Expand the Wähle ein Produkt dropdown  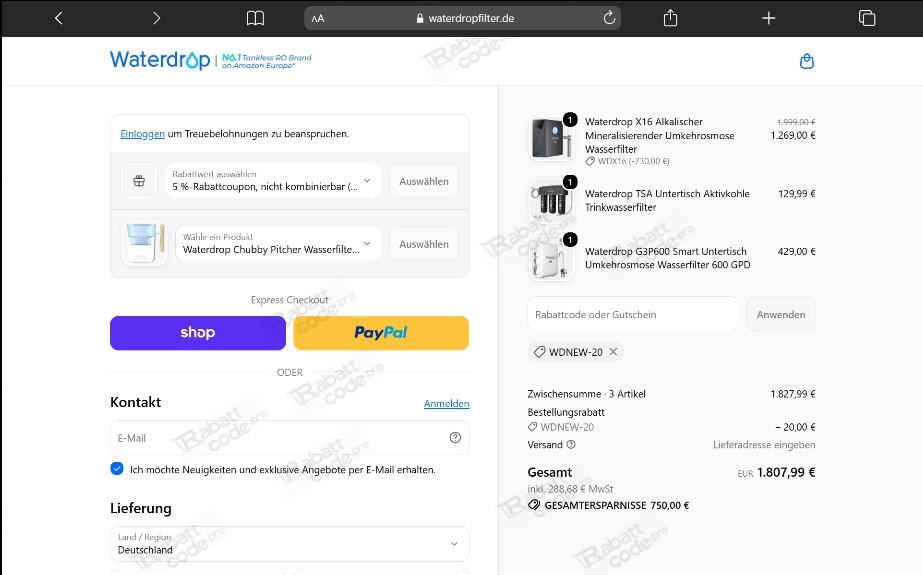click(x=278, y=244)
